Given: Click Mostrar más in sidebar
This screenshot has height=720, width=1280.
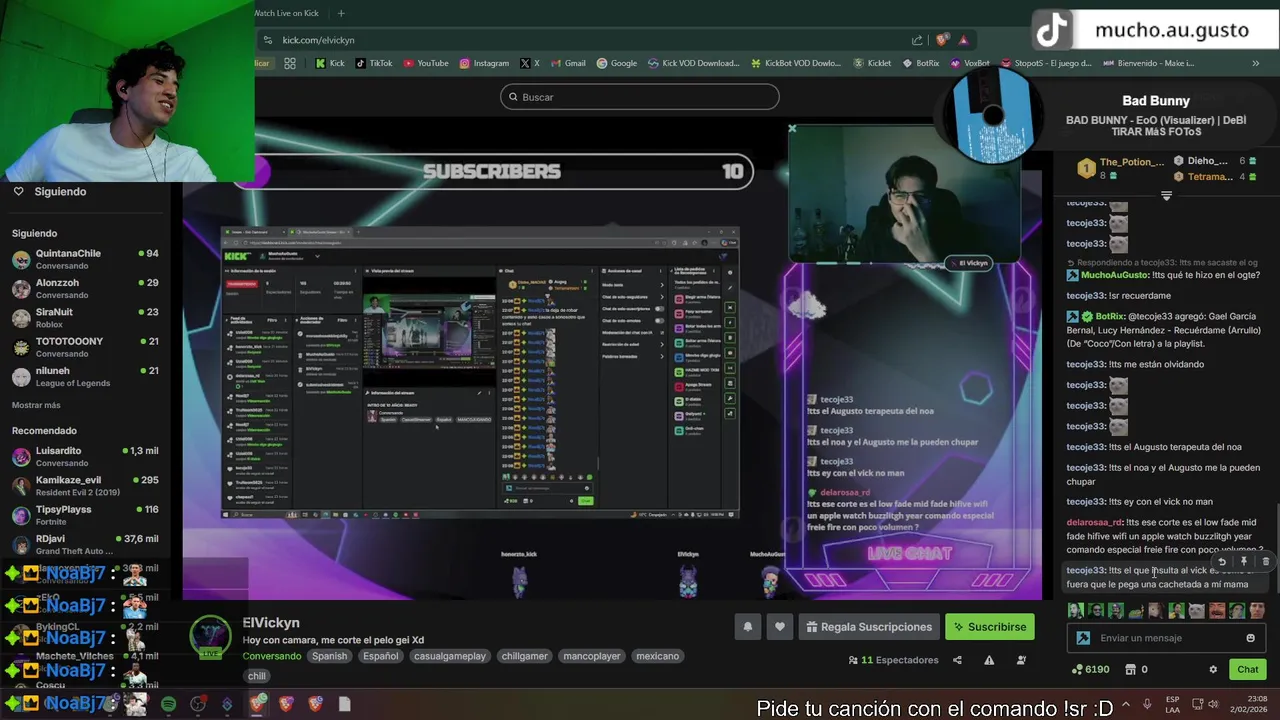Looking at the screenshot, I should tap(36, 405).
